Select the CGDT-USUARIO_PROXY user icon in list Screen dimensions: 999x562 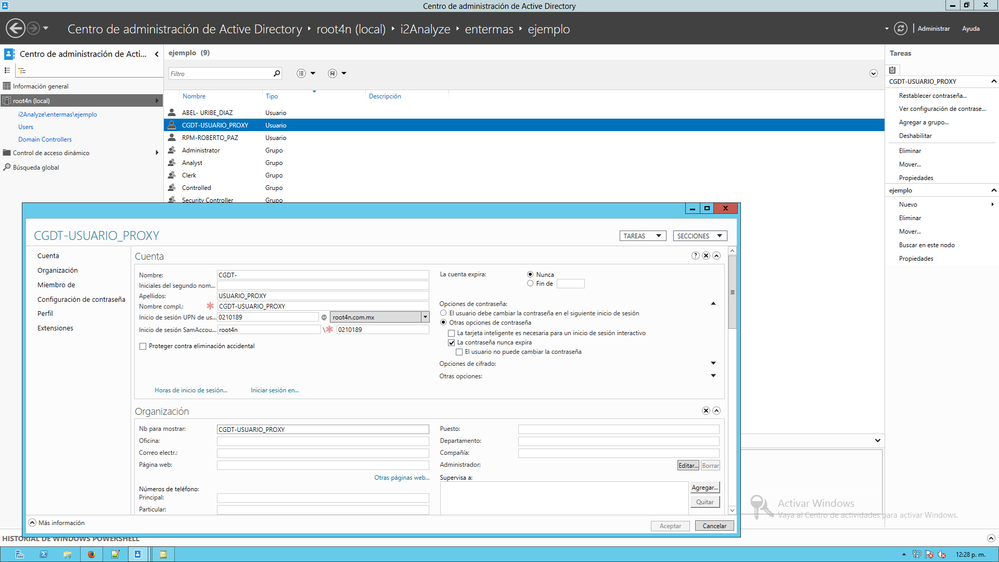(x=172, y=125)
